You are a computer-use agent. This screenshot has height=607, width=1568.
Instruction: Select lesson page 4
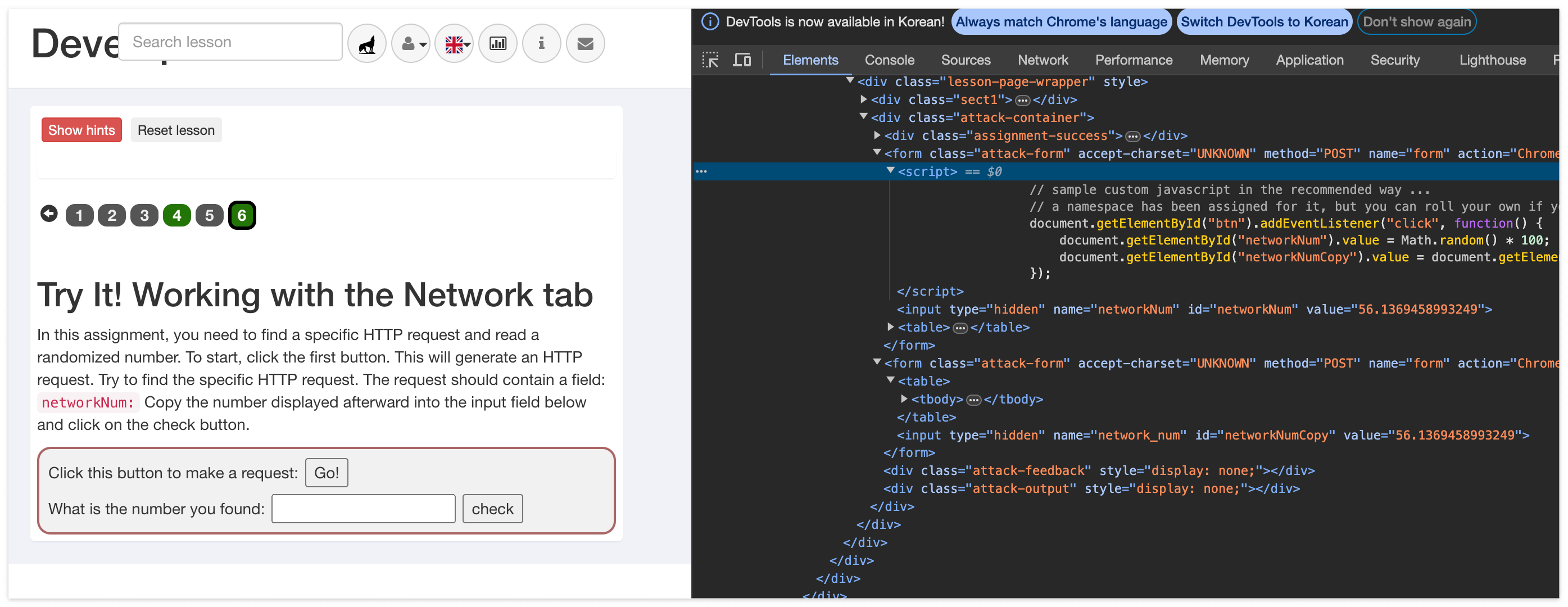(176, 215)
